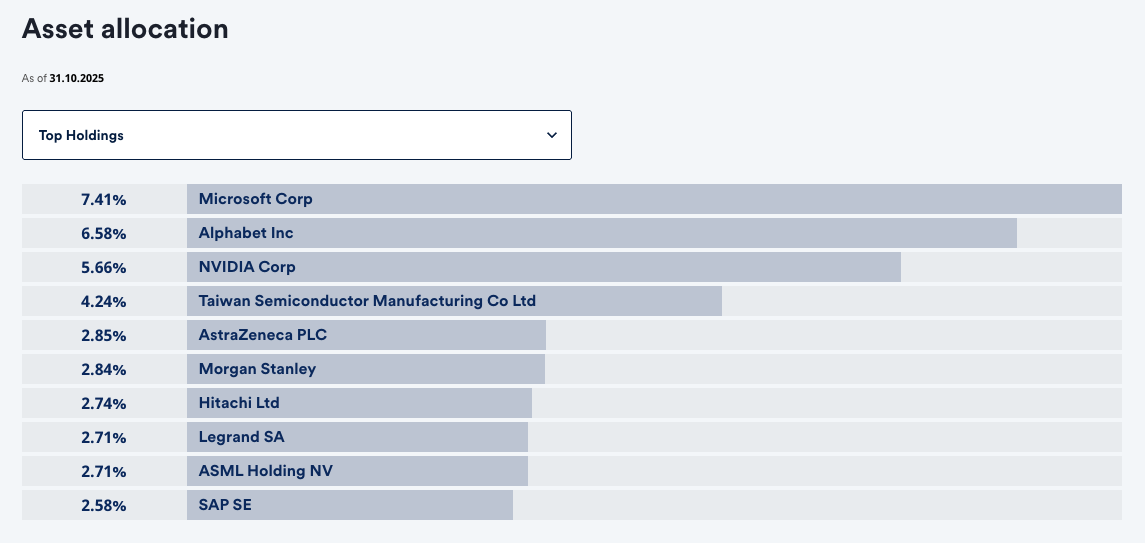Select the AstraZeneca PLC row

366,335
